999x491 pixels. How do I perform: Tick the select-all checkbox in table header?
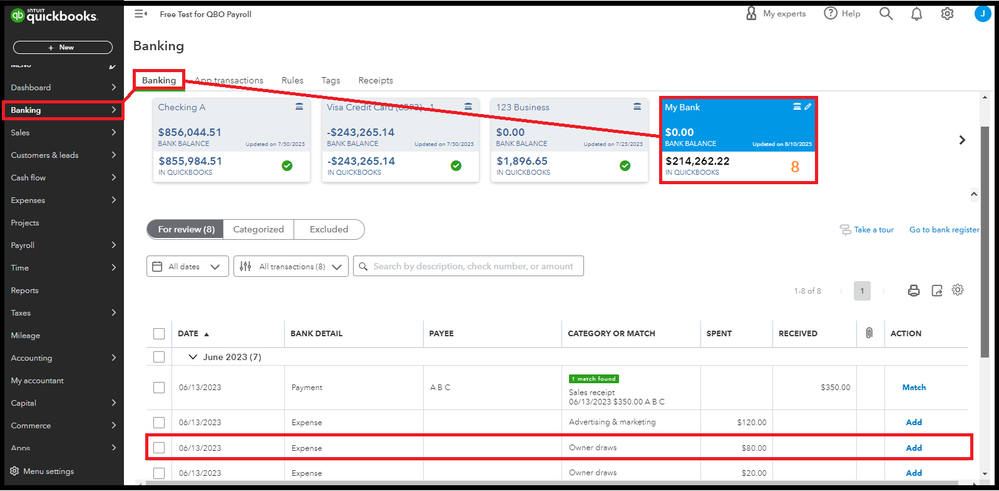159,333
